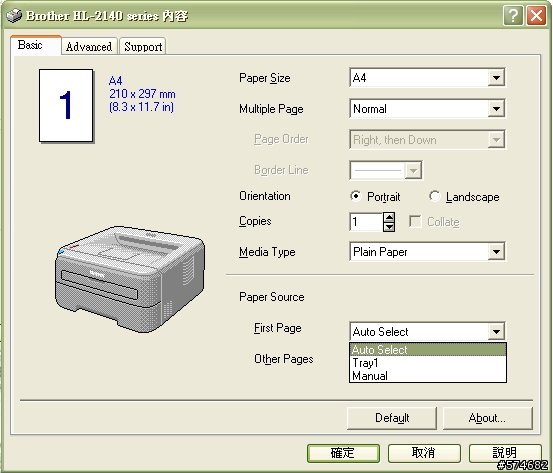The width and height of the screenshot is (553, 473).
Task: Open the About... dialog
Action: pos(487,418)
